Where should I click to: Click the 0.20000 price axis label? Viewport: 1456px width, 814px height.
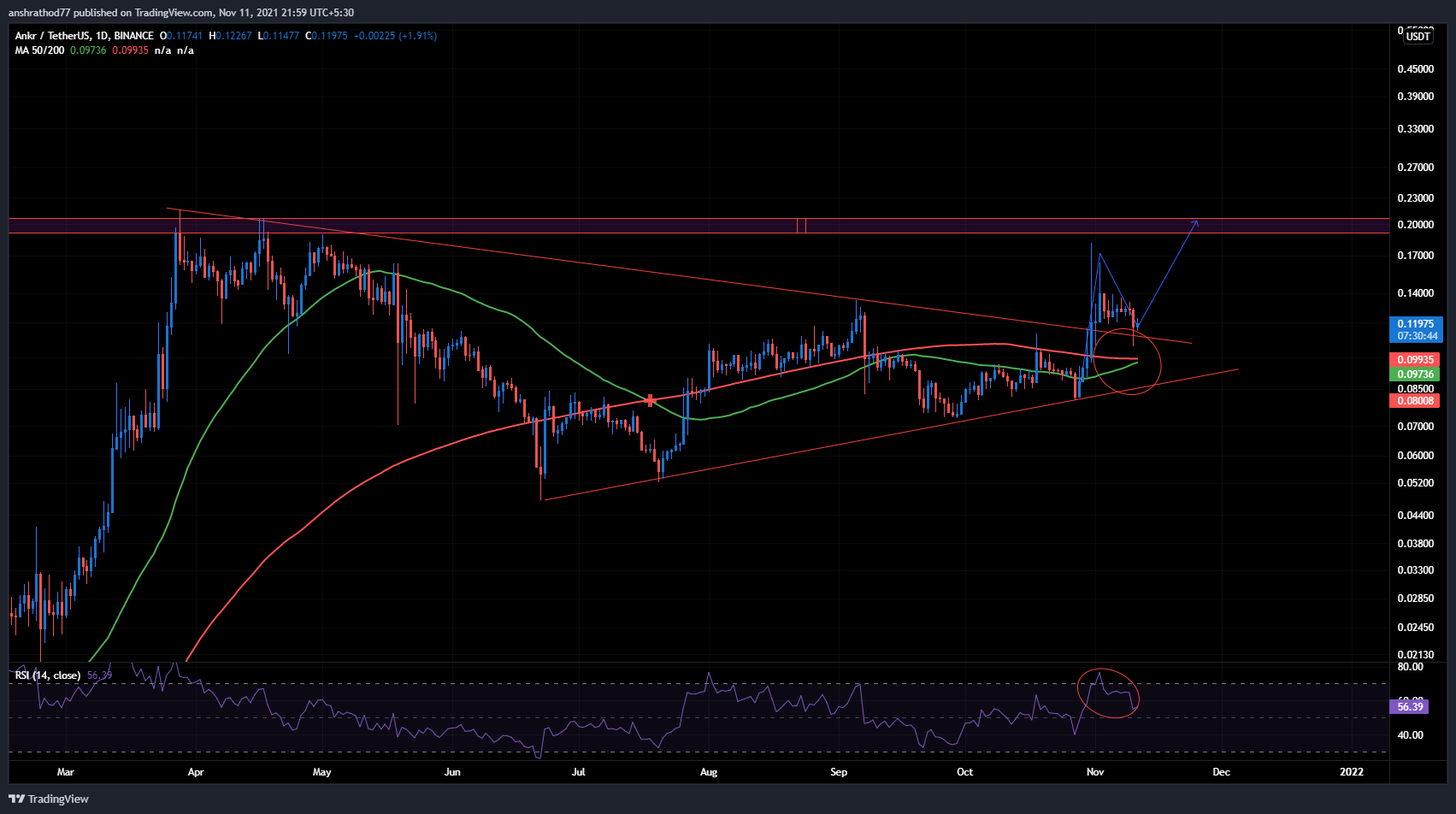click(1416, 225)
